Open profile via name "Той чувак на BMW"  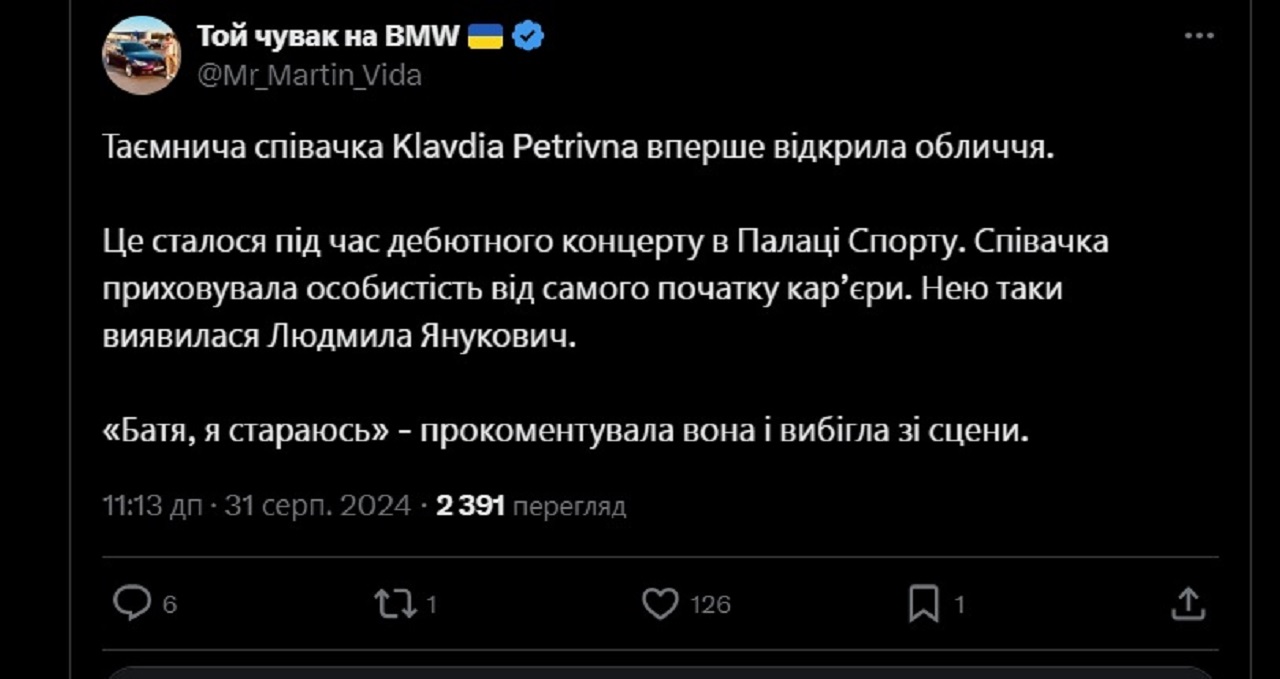pos(328,37)
